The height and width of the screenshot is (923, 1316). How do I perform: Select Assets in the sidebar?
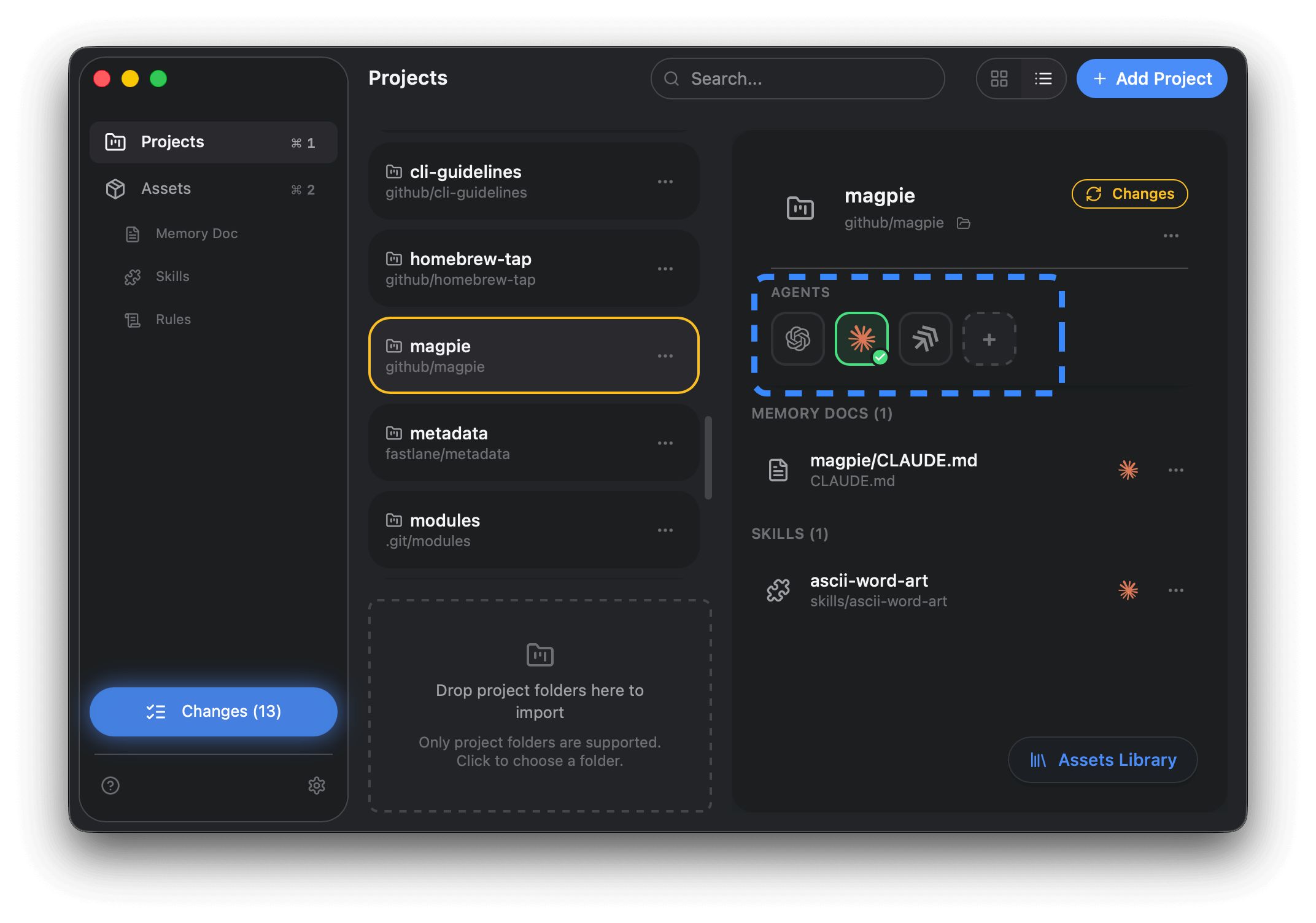pyautogui.click(x=166, y=188)
